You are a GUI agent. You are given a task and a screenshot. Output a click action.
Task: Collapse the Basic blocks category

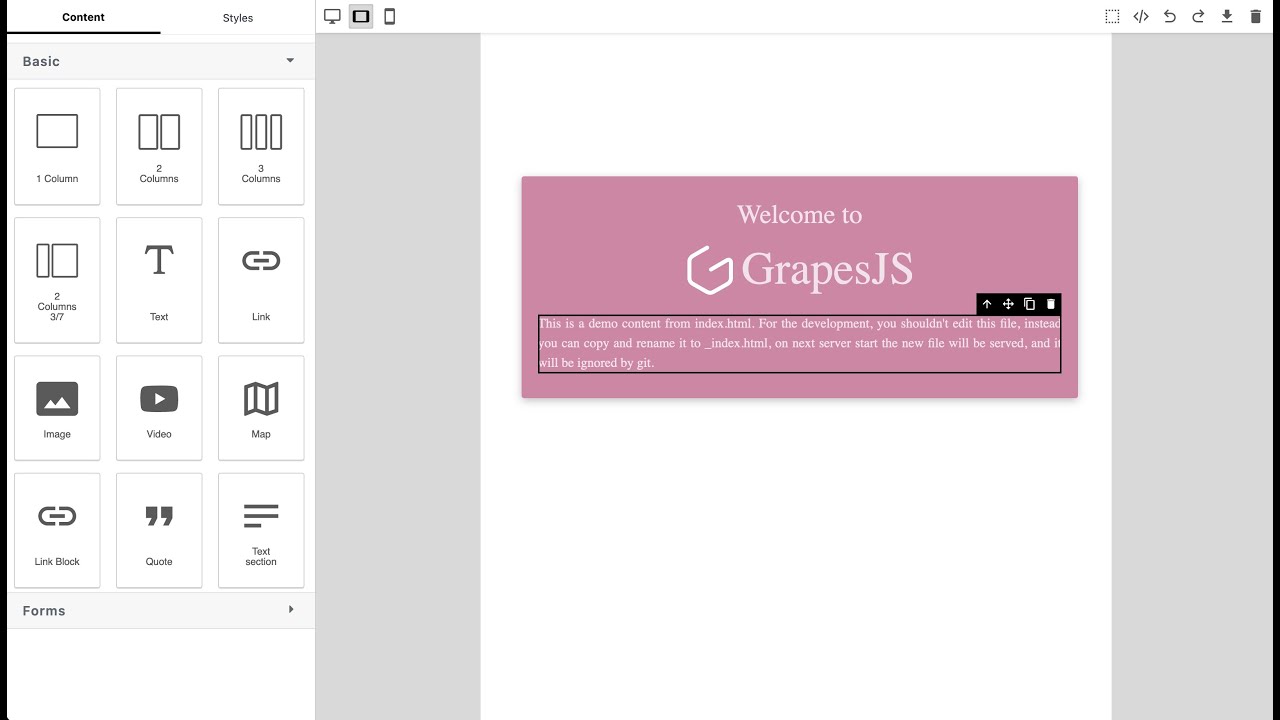161,61
